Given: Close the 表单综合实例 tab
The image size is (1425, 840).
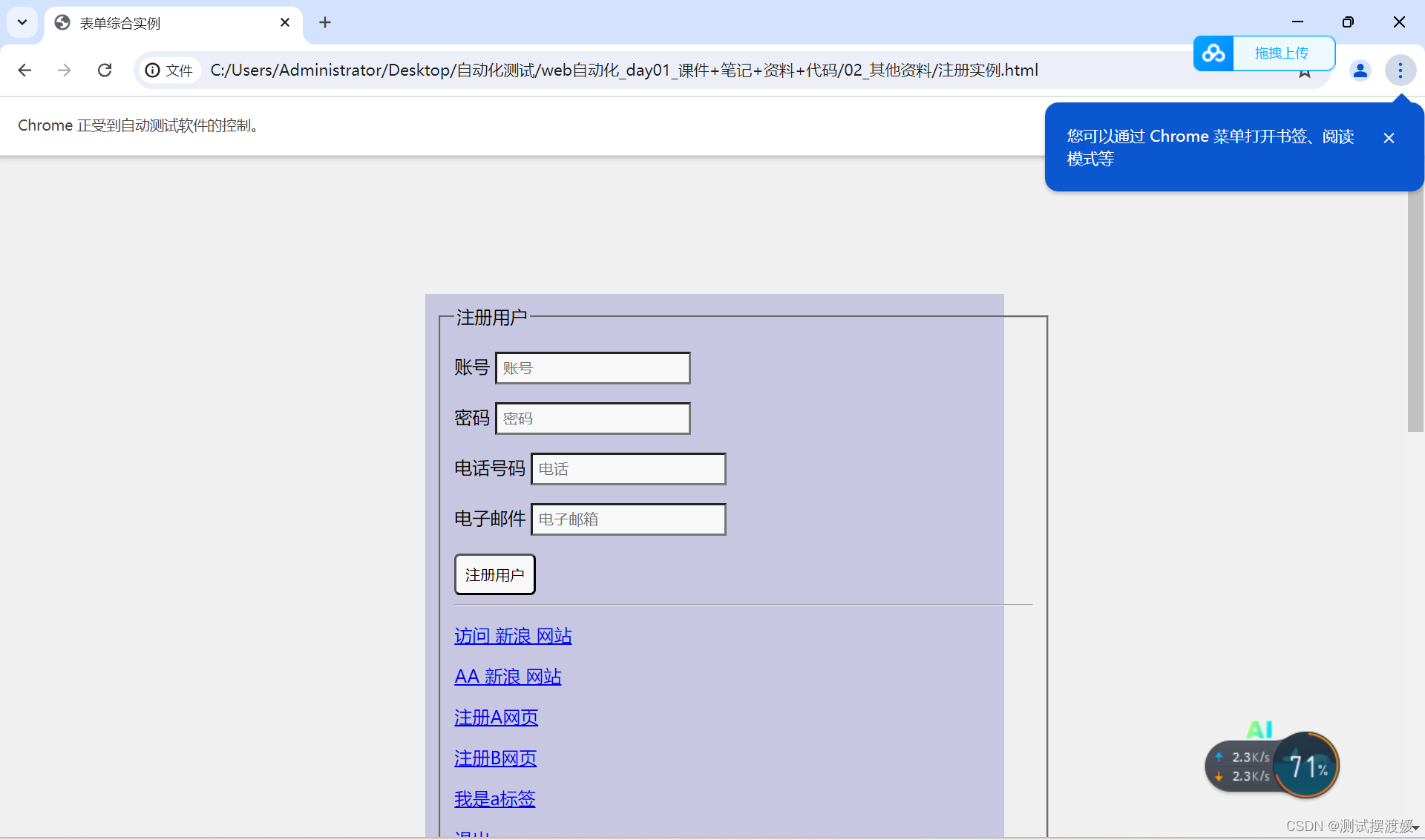Looking at the screenshot, I should (285, 22).
